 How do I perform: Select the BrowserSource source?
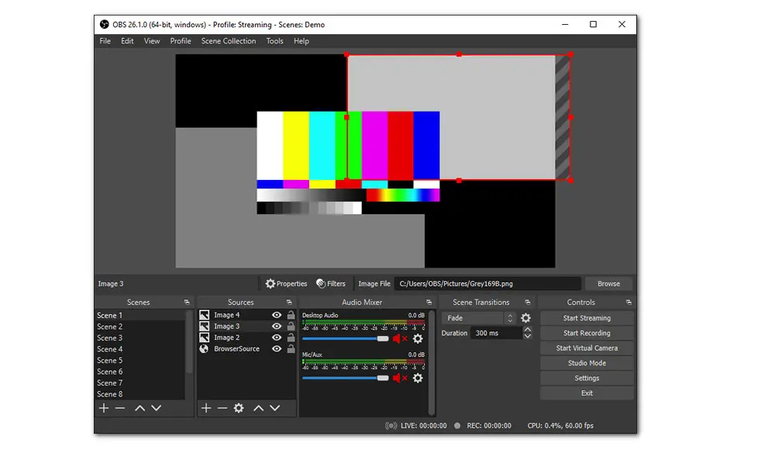pos(236,349)
